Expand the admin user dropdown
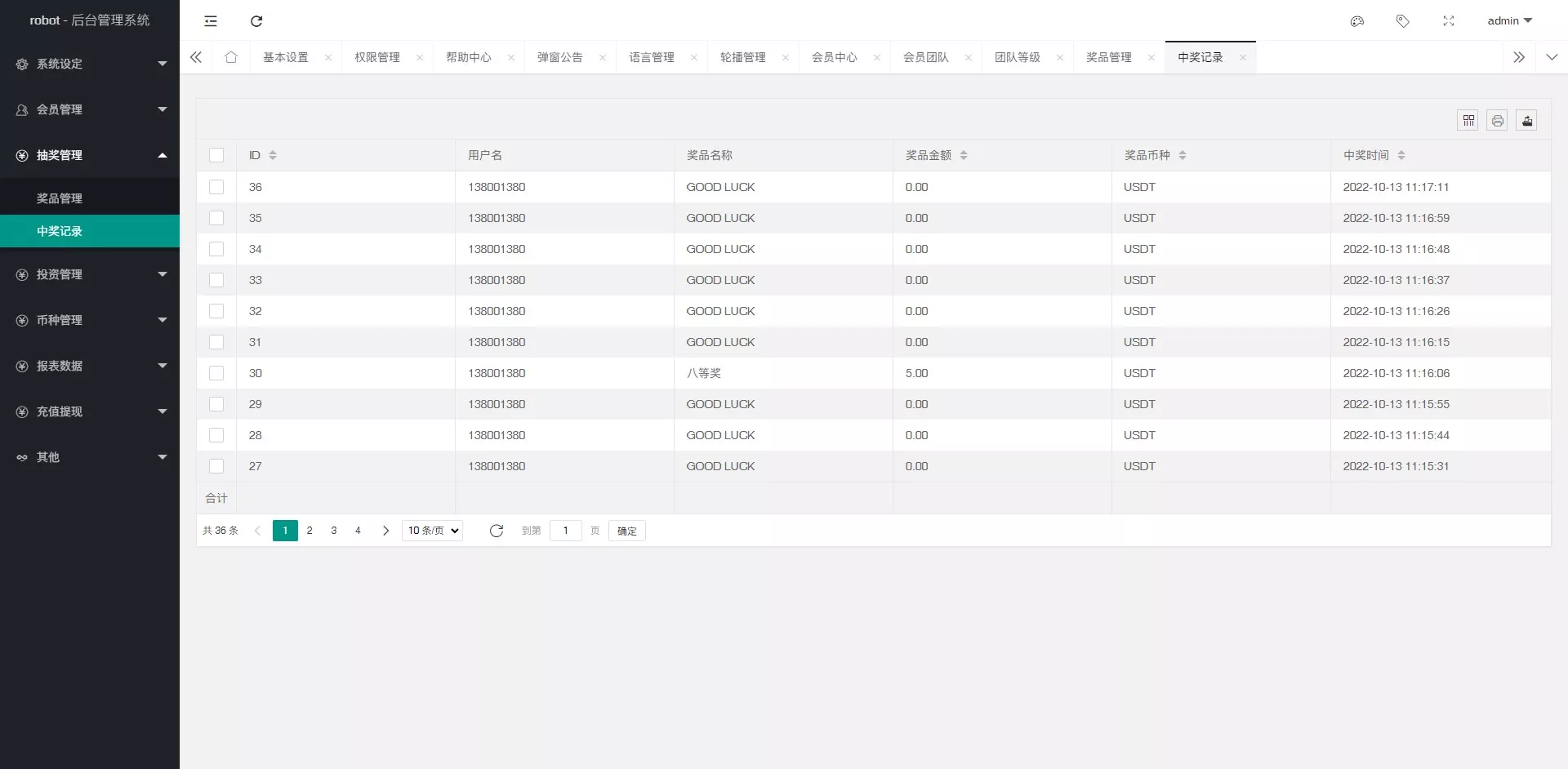 pyautogui.click(x=1509, y=21)
